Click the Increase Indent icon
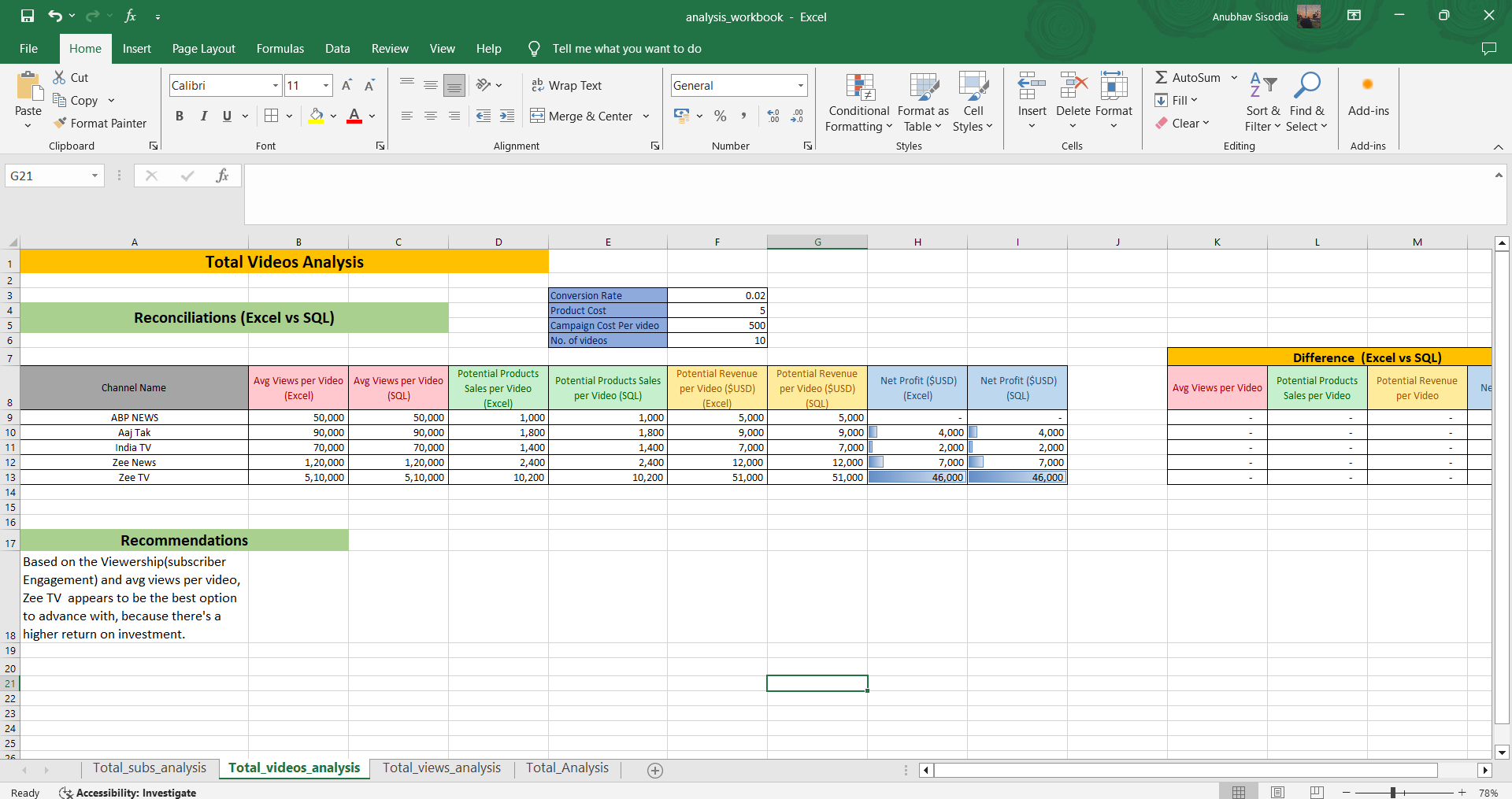 pos(507,116)
